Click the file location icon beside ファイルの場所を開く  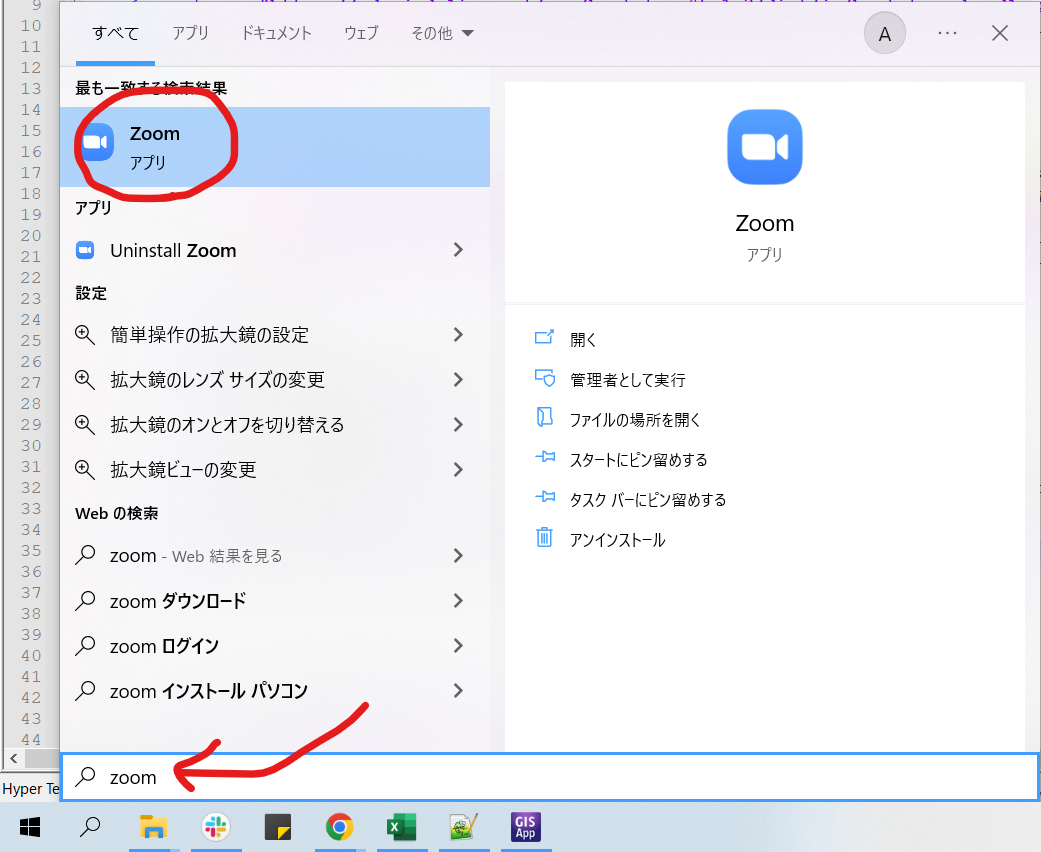tap(544, 417)
